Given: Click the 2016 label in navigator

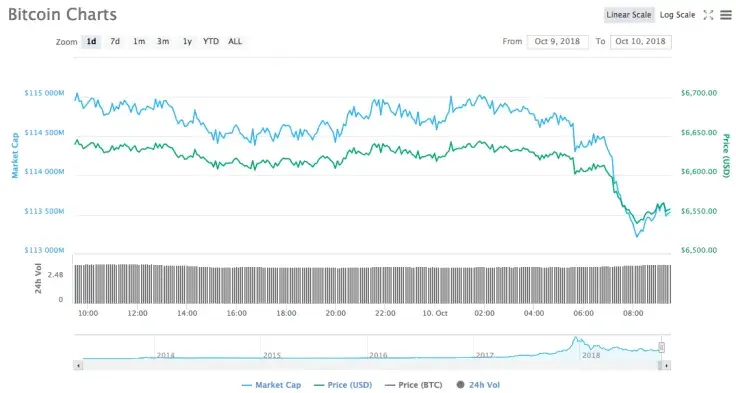Looking at the screenshot, I should coord(378,355).
